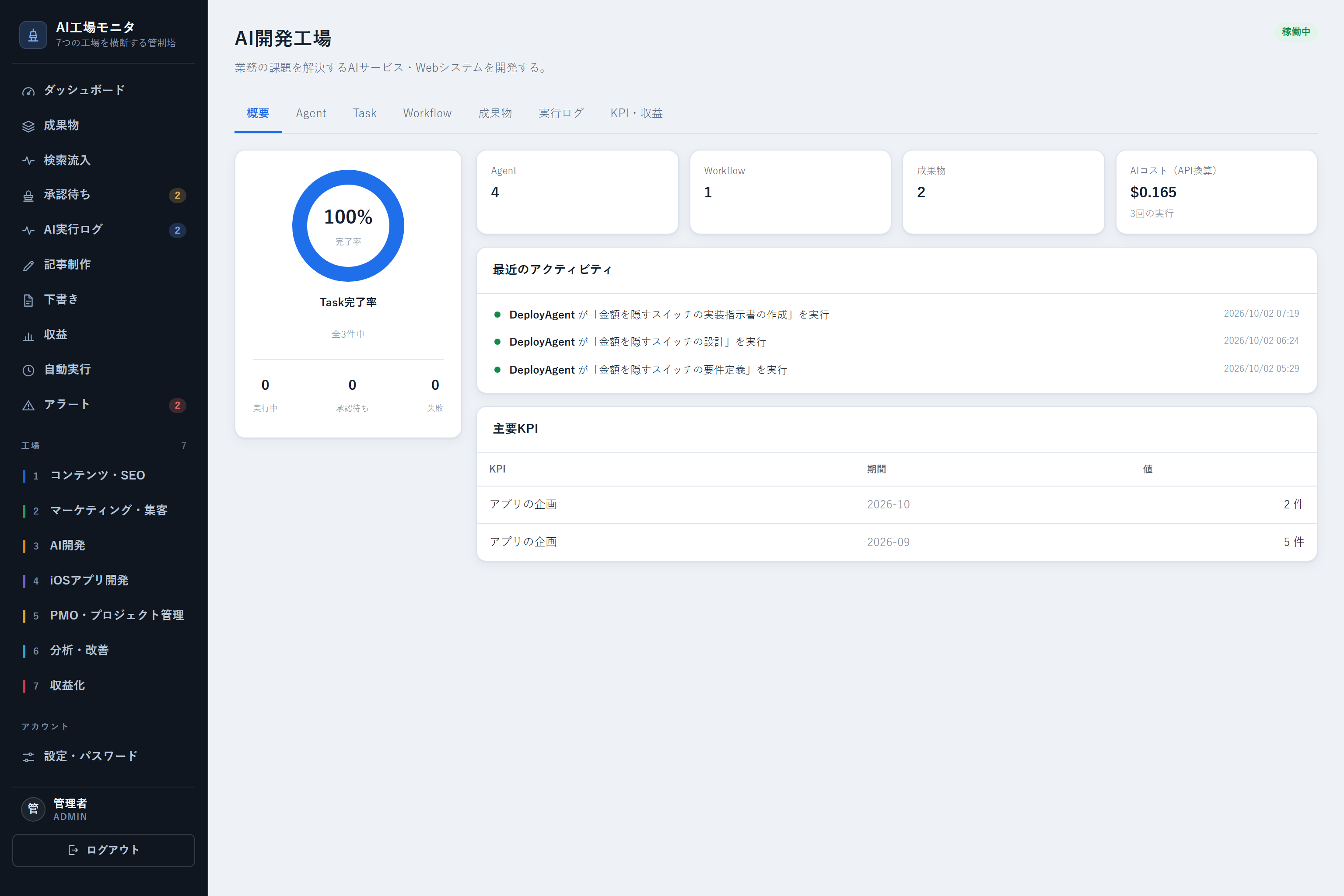Click the timestamp 2026/10/02 07:19
Image resolution: width=1344 pixels, height=896 pixels.
tap(1261, 314)
